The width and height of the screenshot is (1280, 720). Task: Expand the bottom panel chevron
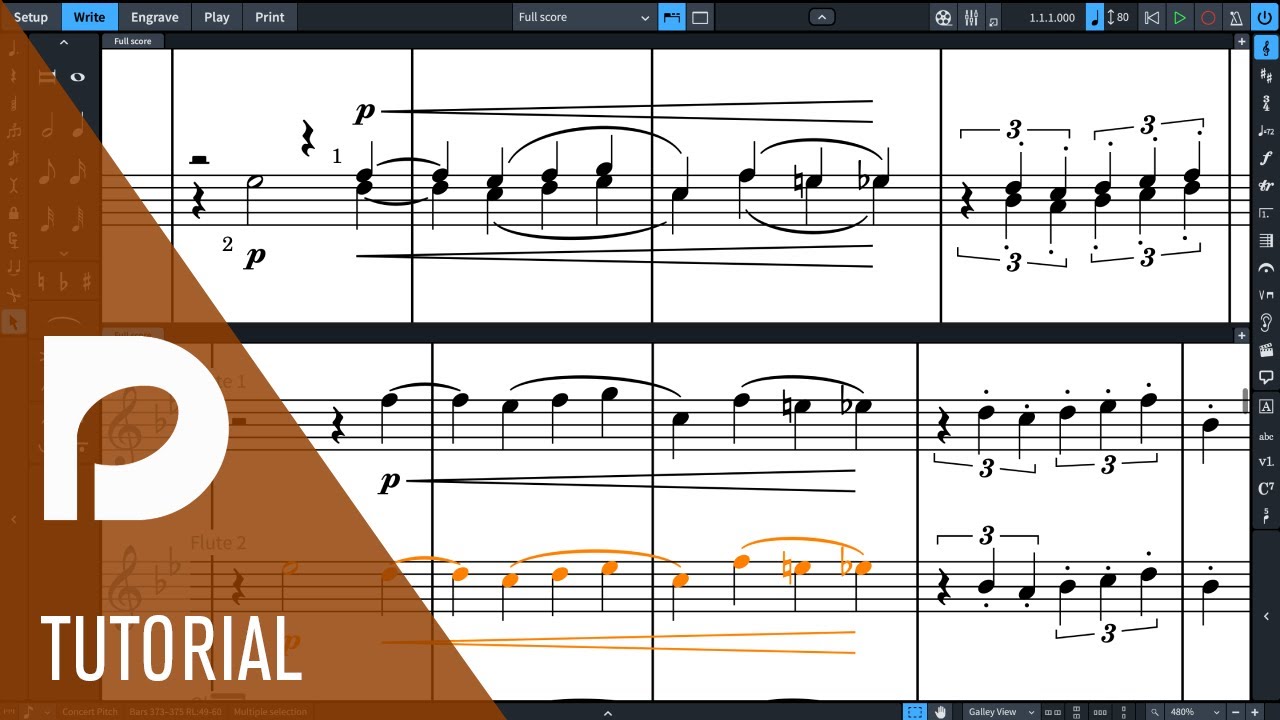tap(608, 713)
